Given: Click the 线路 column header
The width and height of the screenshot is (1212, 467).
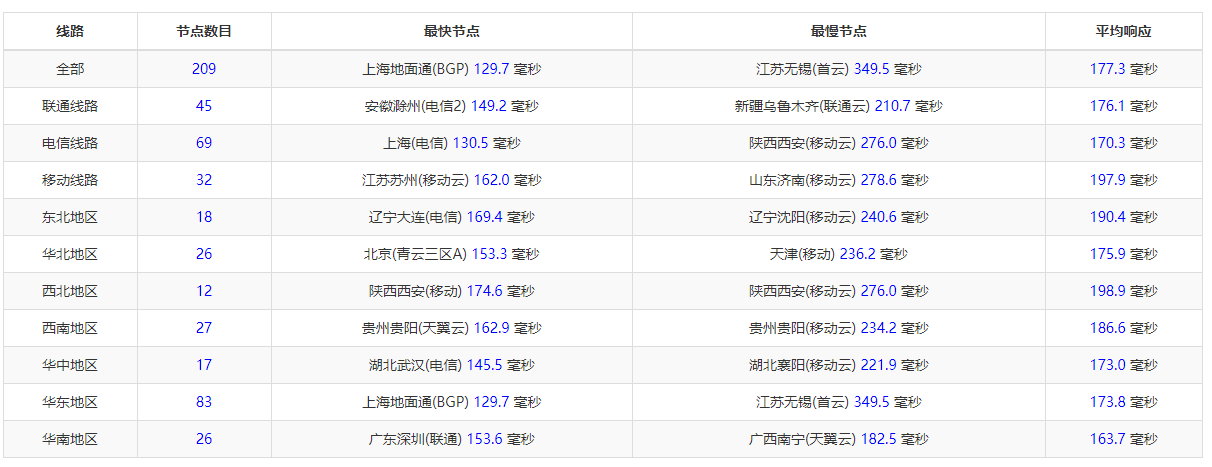Looking at the screenshot, I should [70, 31].
